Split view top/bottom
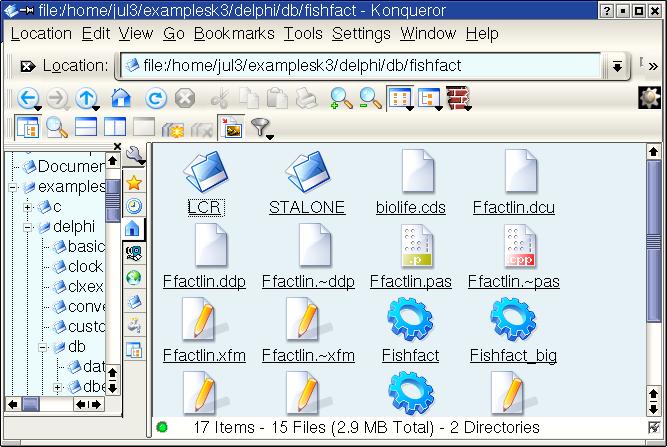The image size is (667, 447). point(86,127)
